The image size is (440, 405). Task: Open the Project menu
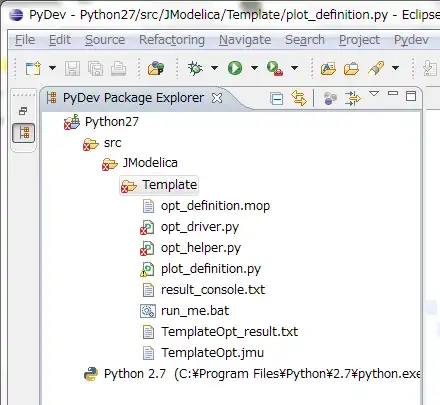click(x=359, y=40)
